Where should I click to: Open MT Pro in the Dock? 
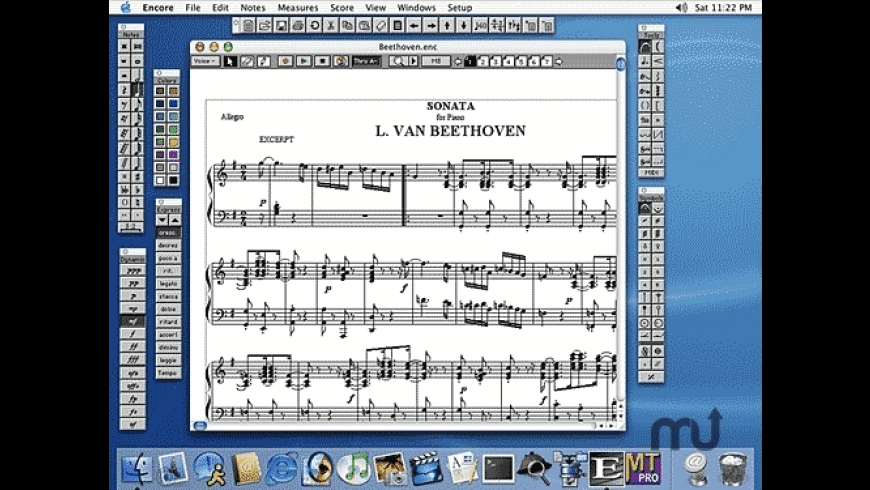643,468
